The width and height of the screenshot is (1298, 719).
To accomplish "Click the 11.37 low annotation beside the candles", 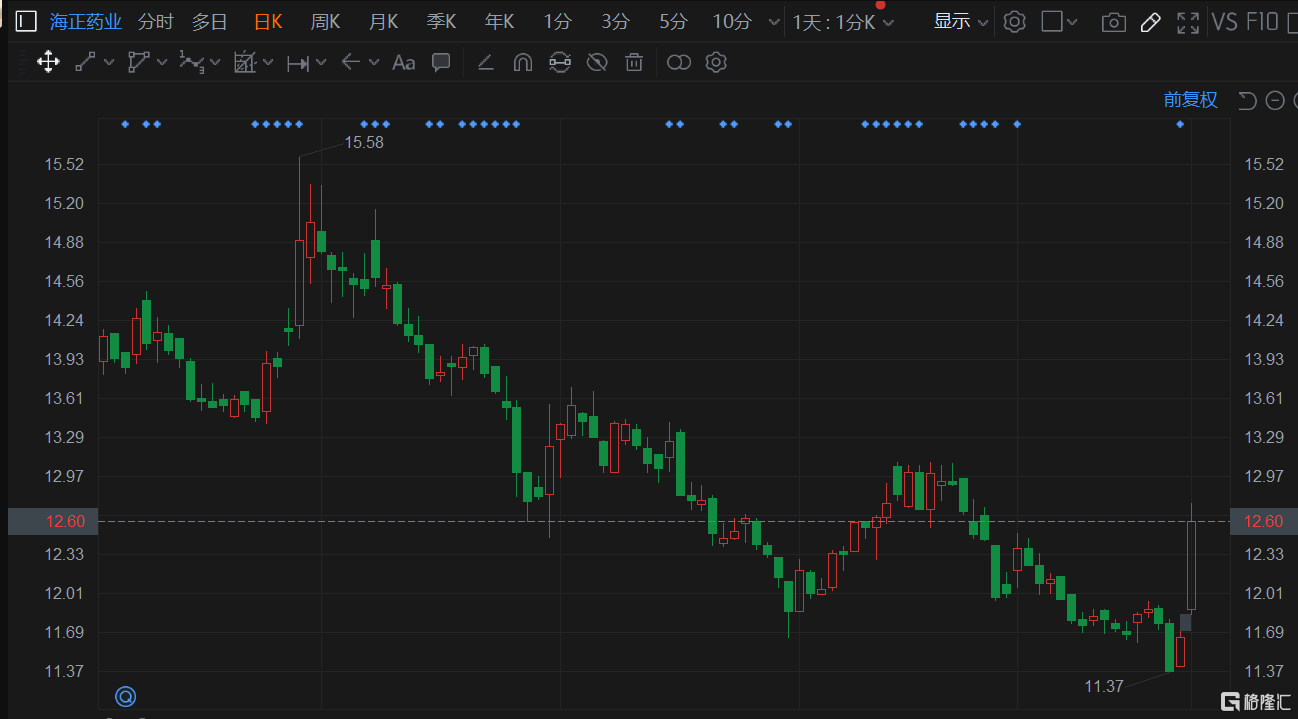I will pyautogui.click(x=1104, y=686).
